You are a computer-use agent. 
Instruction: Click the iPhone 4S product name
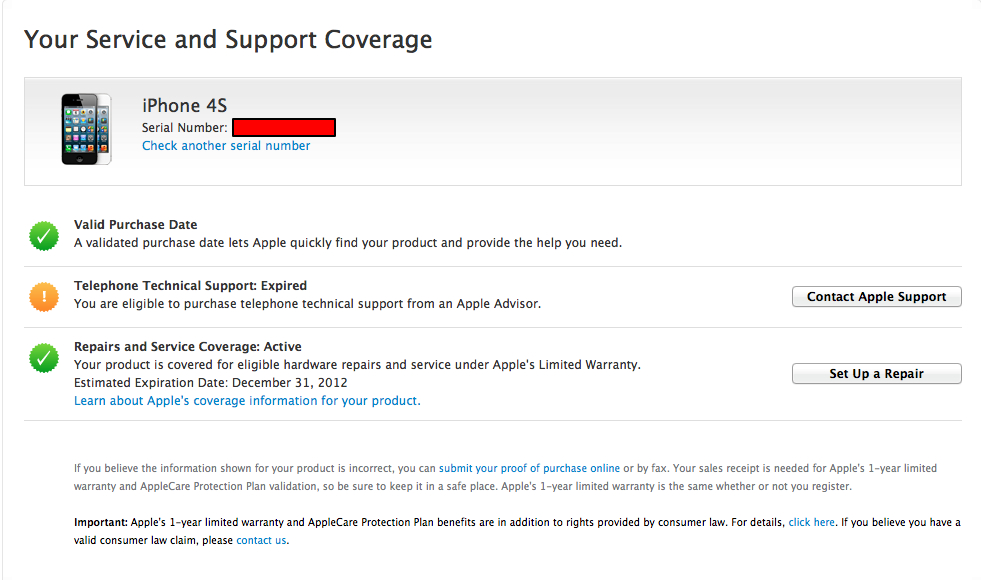click(185, 106)
